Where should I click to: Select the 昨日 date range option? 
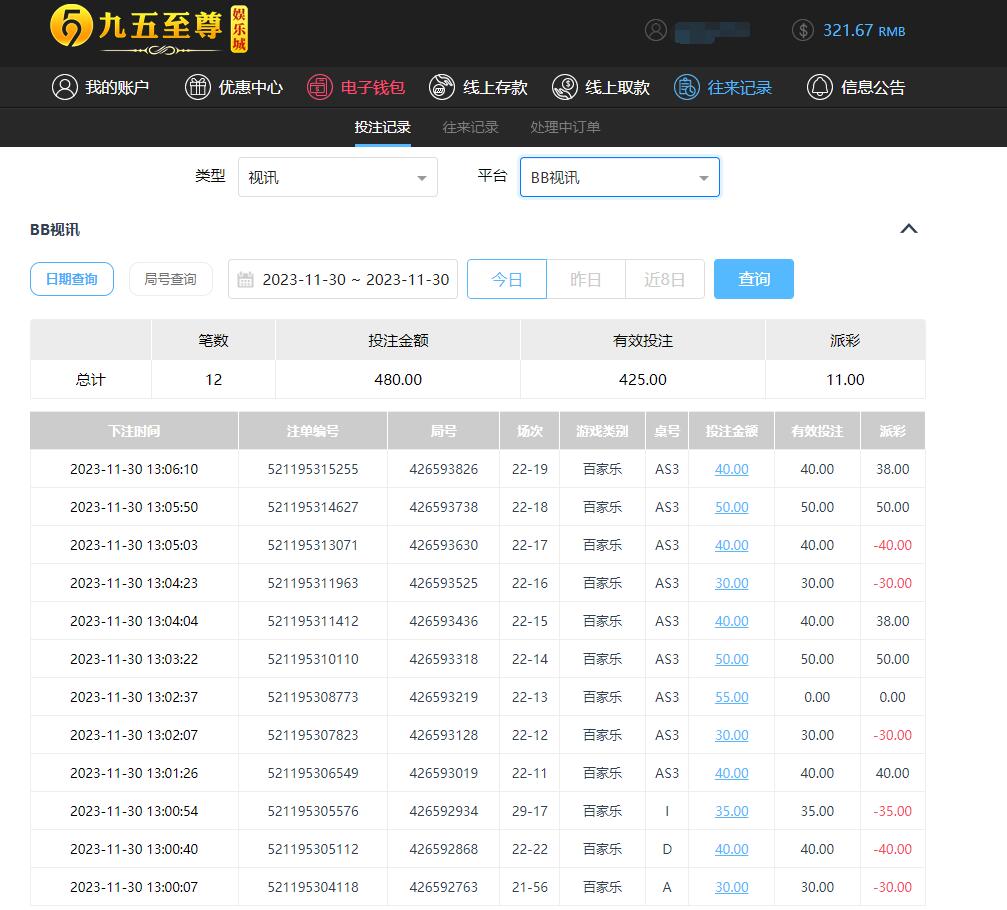click(x=585, y=279)
